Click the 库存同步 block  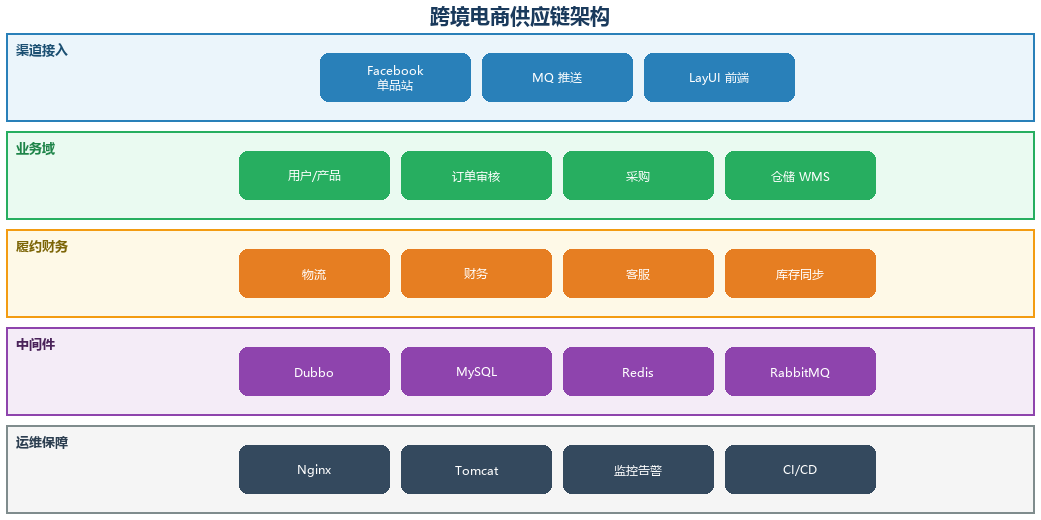pyautogui.click(x=800, y=274)
